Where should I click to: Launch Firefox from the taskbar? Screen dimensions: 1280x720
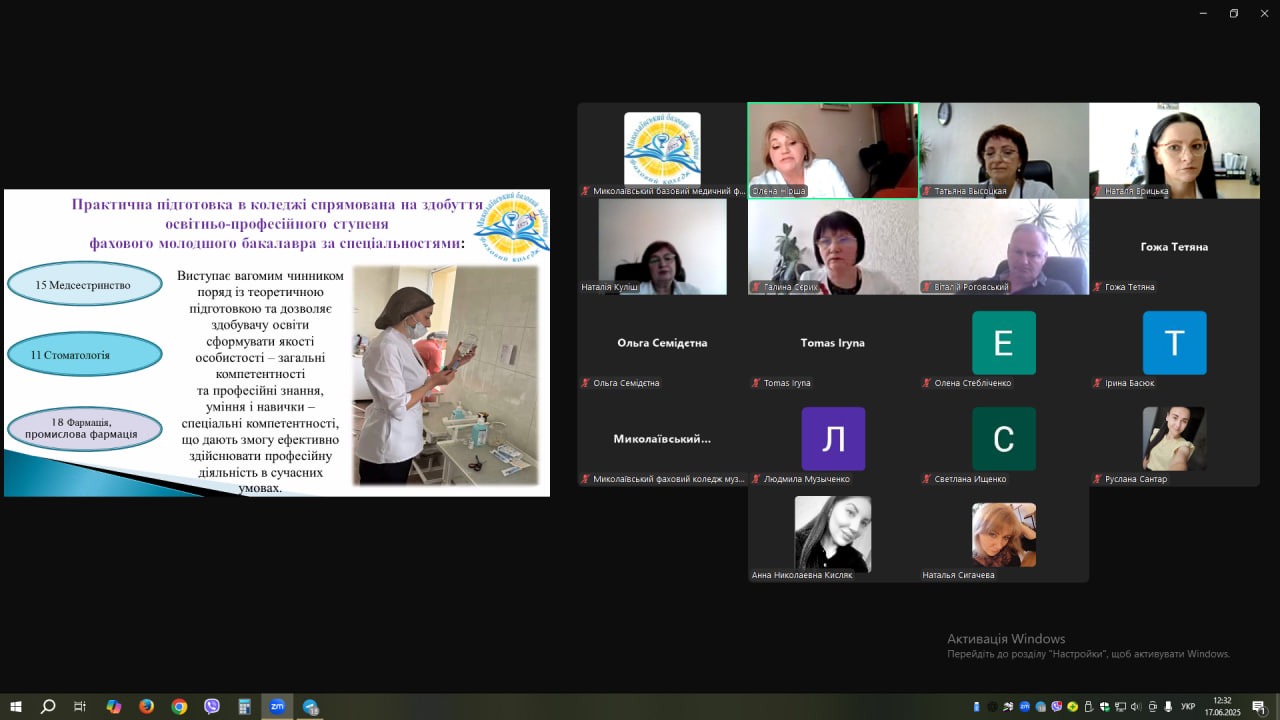146,706
